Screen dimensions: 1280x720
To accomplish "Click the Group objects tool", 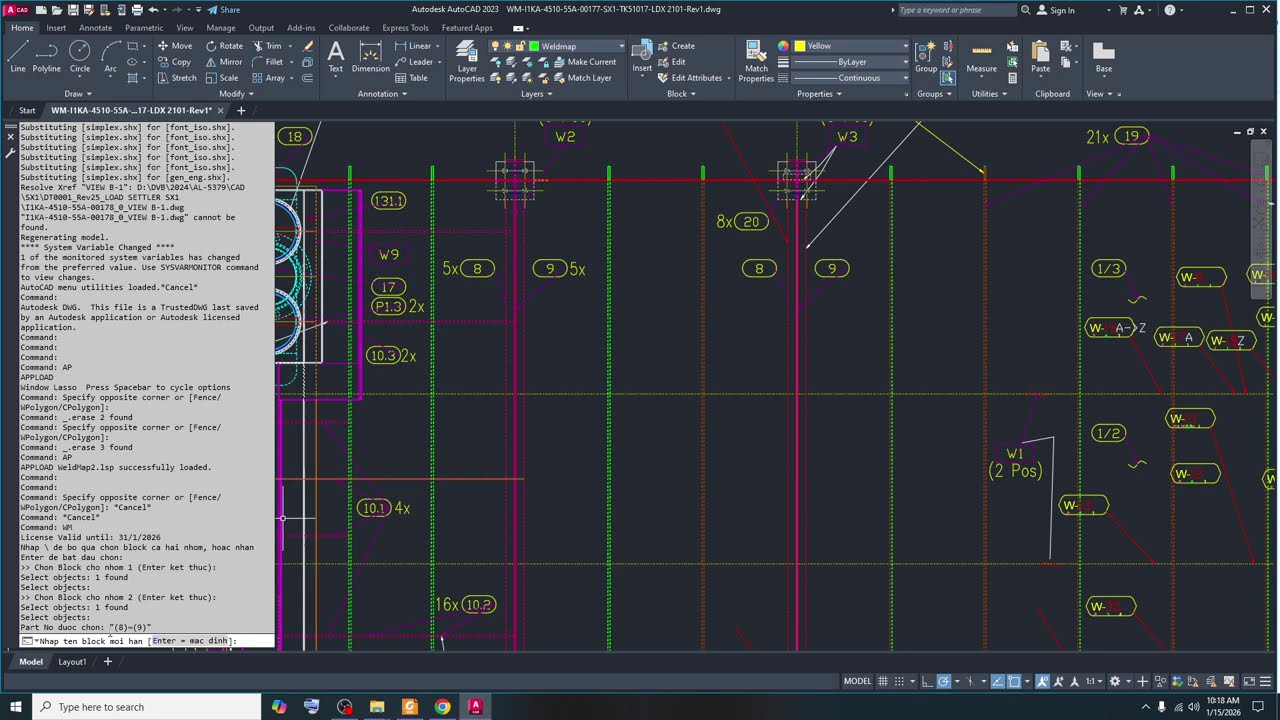I will click(926, 56).
